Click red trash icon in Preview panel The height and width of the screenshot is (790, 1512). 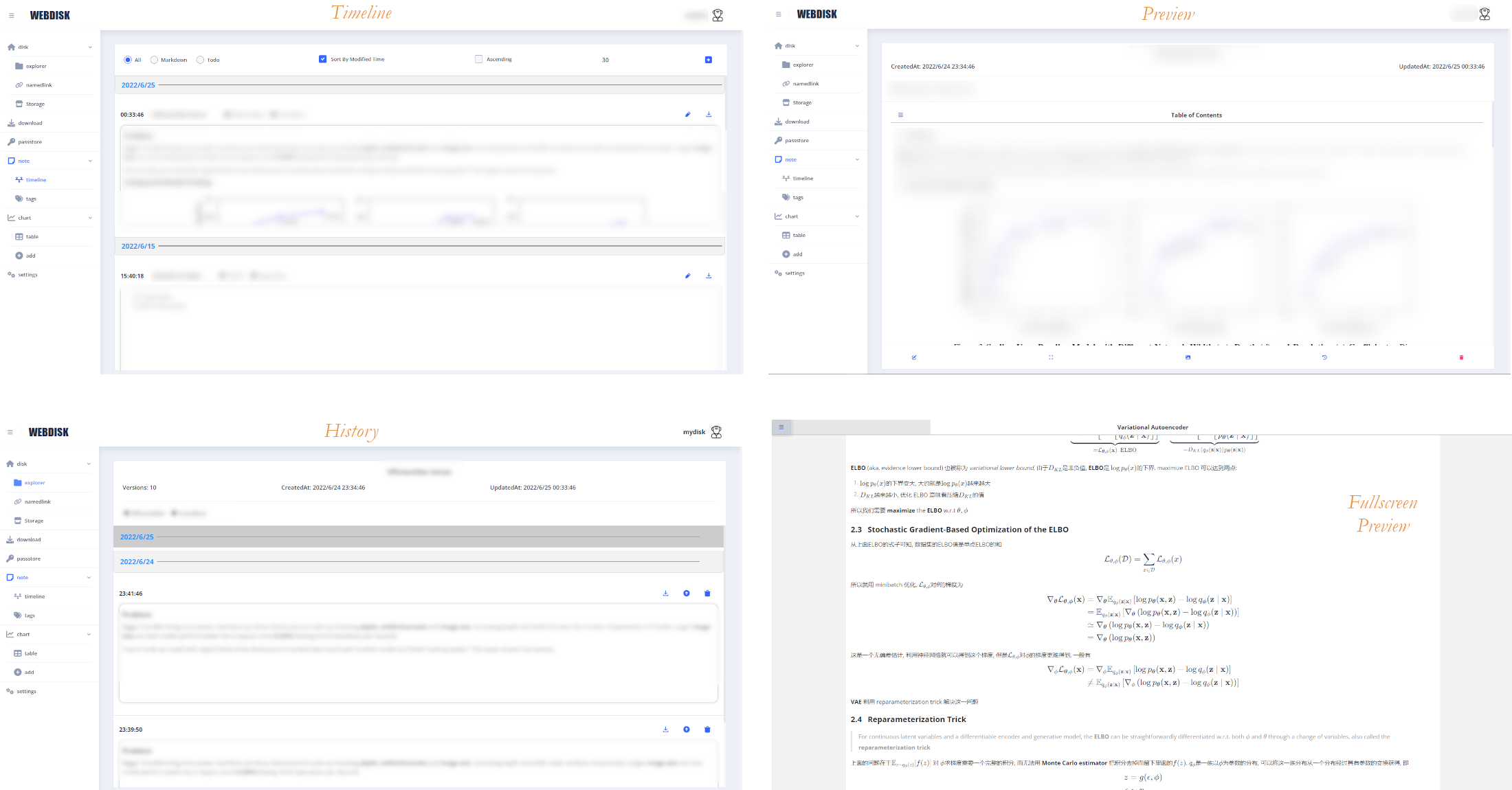[1461, 358]
